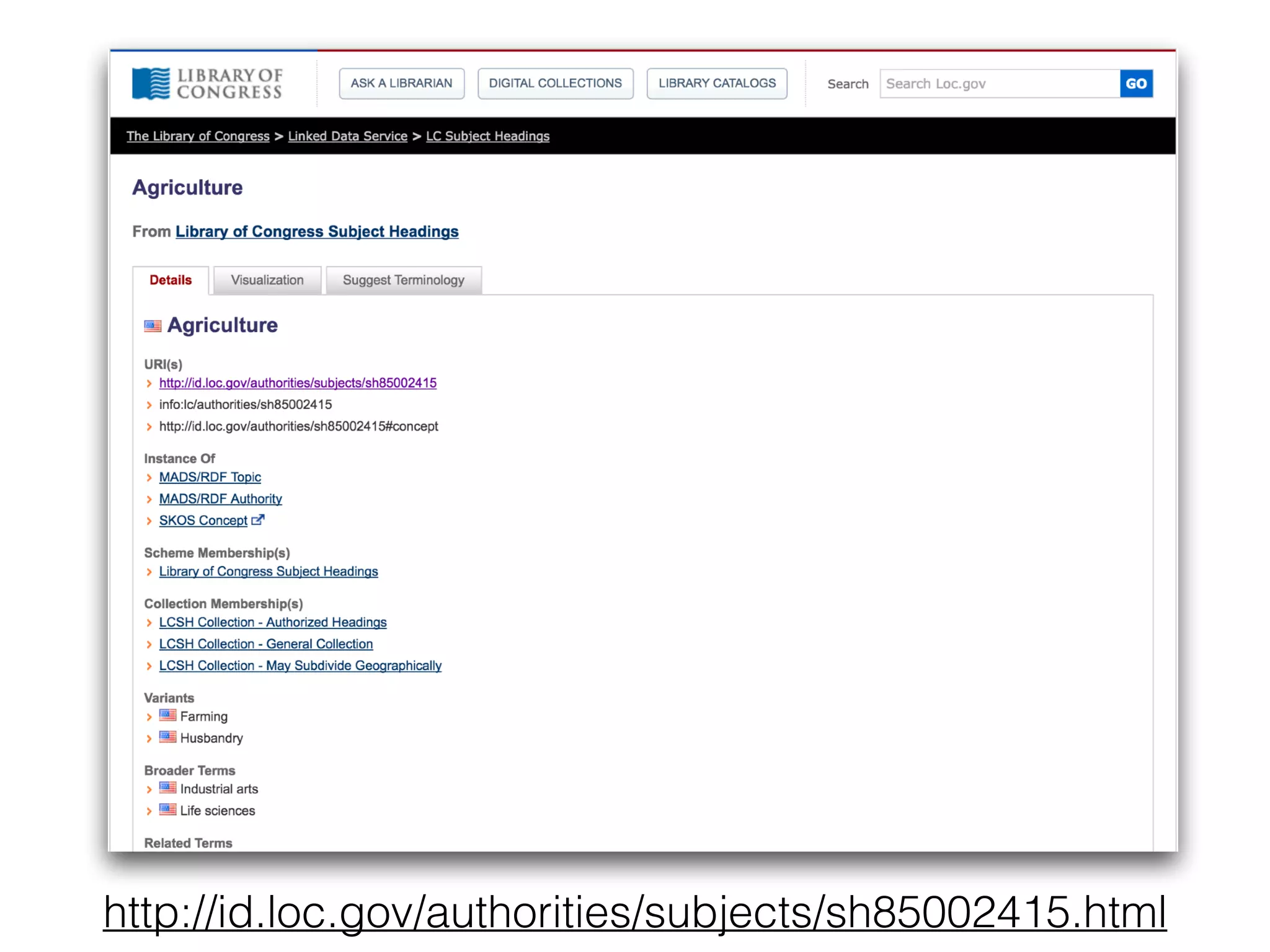Open LCSH Collection - Authorized Headings
This screenshot has width=1270, height=952.
[x=273, y=623]
